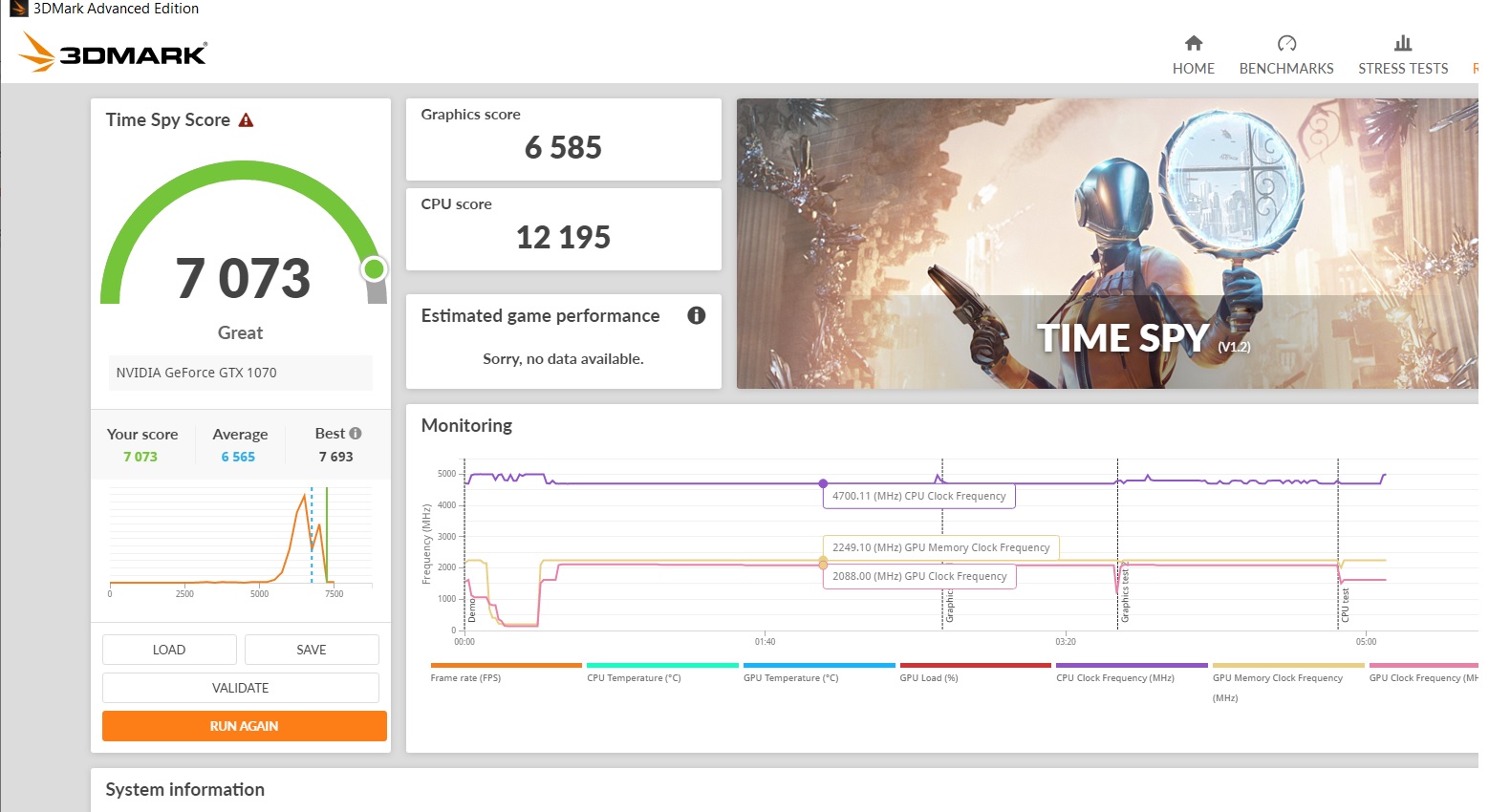The image size is (1489, 812).
Task: Open the Estimated game performance info icon
Action: (696, 315)
